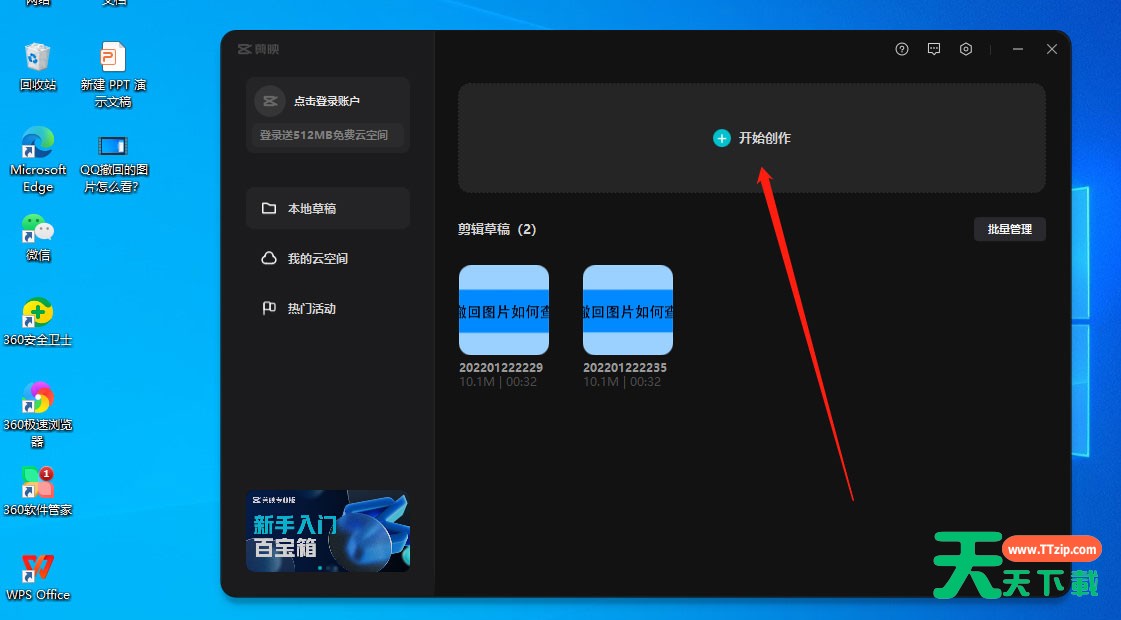Click the 登录送512MB免费云空间 banner
The height and width of the screenshot is (620, 1121).
click(x=327, y=135)
